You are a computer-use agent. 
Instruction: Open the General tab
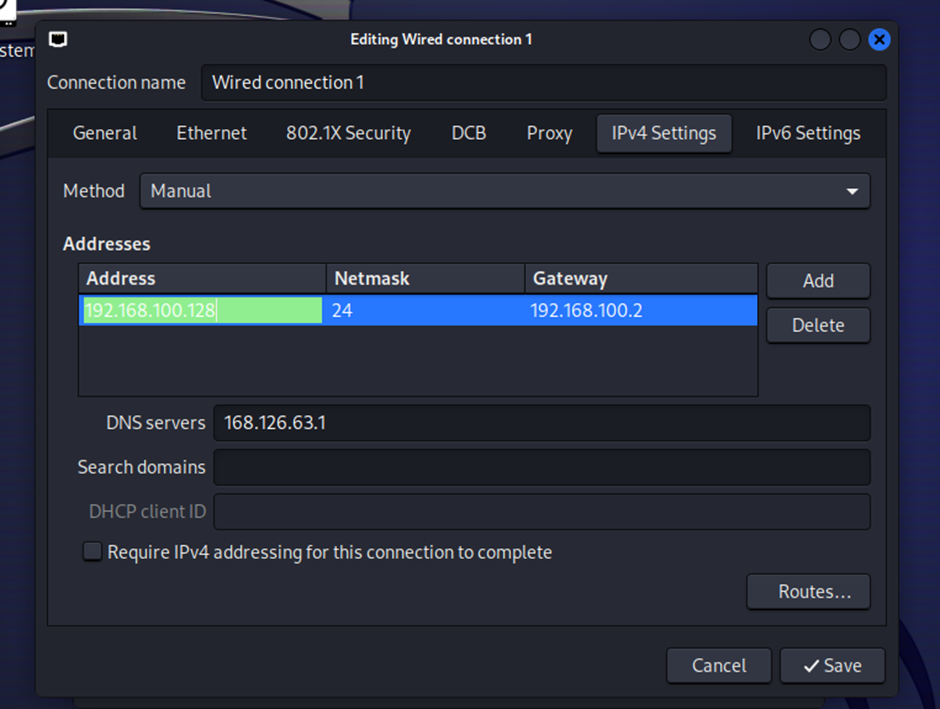pos(105,133)
